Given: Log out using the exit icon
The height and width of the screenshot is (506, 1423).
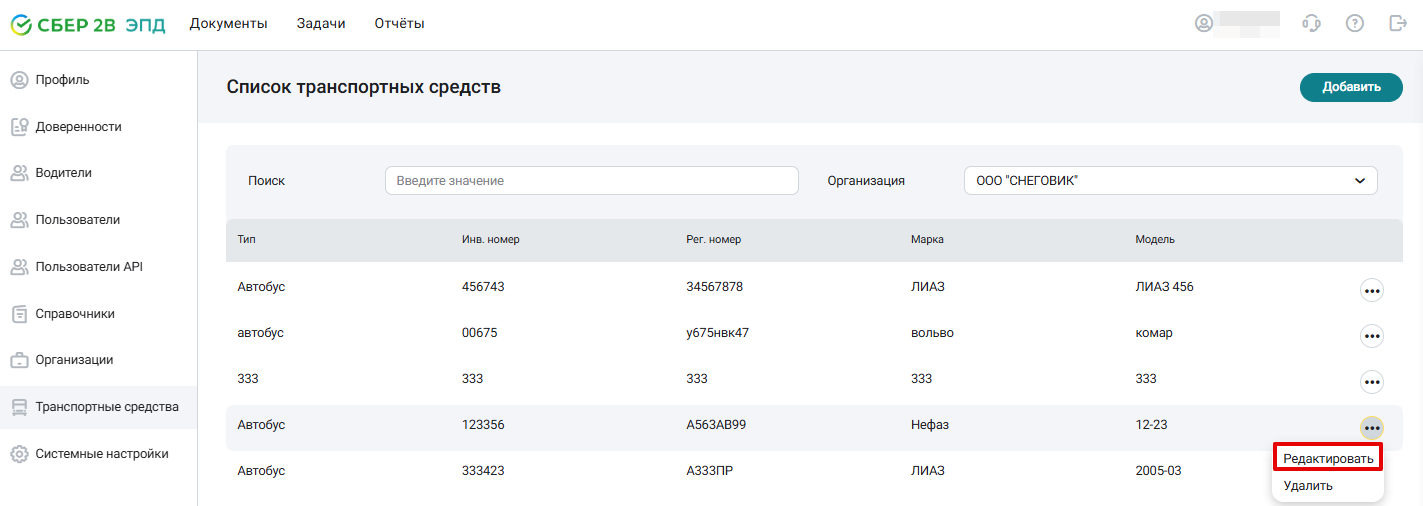Looking at the screenshot, I should tap(1398, 23).
